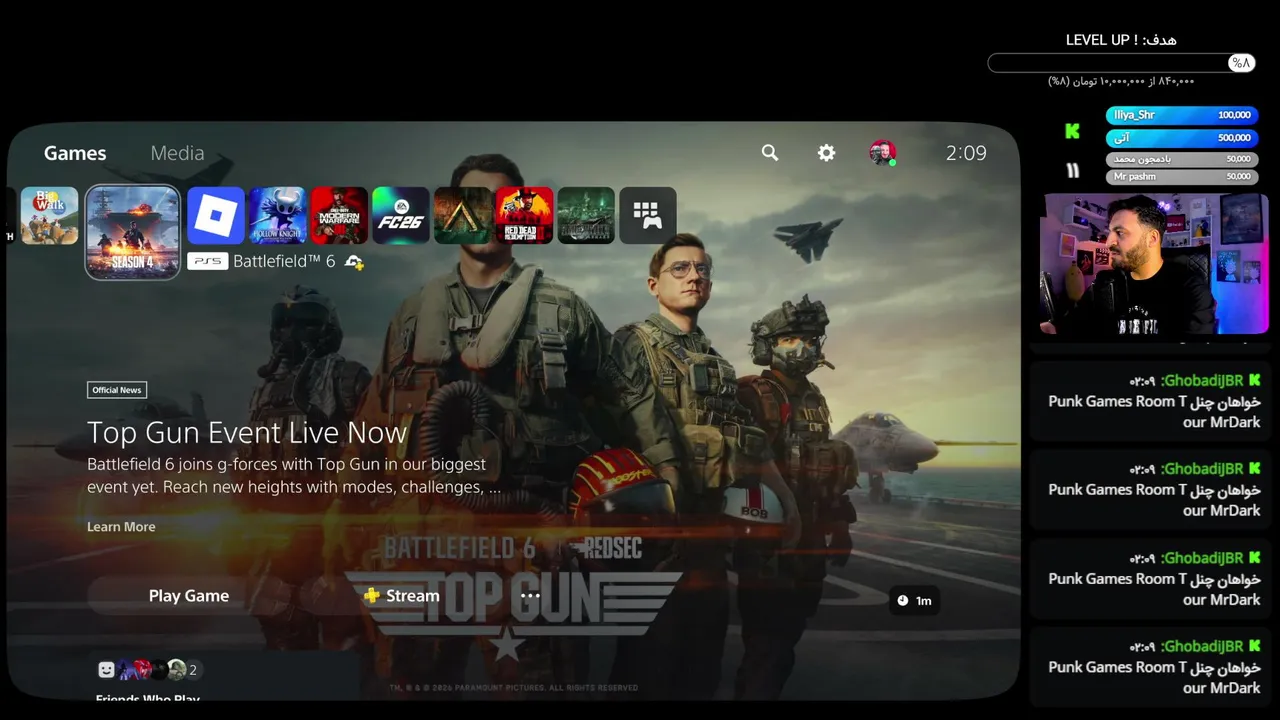1280x720 pixels.
Task: Select the Hollow Knight game tile
Action: (x=278, y=215)
